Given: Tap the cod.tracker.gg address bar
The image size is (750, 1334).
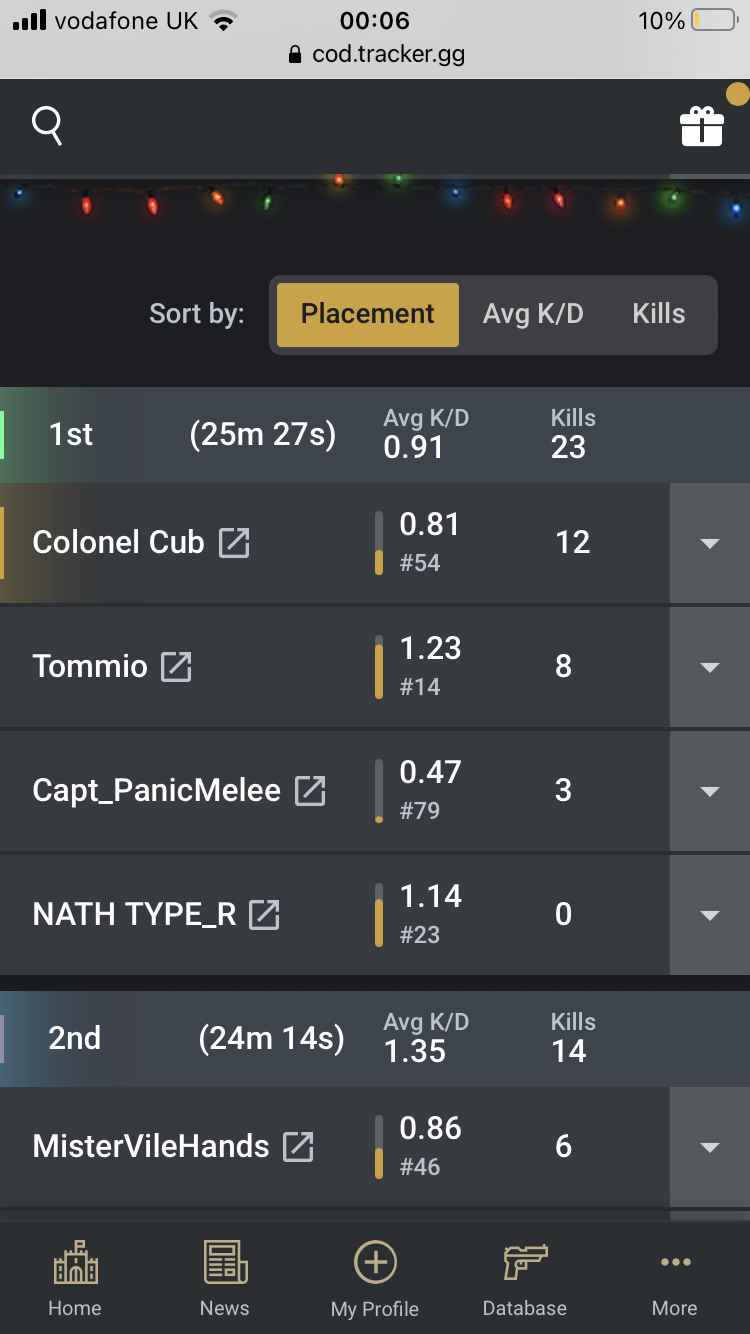Looking at the screenshot, I should 376,55.
